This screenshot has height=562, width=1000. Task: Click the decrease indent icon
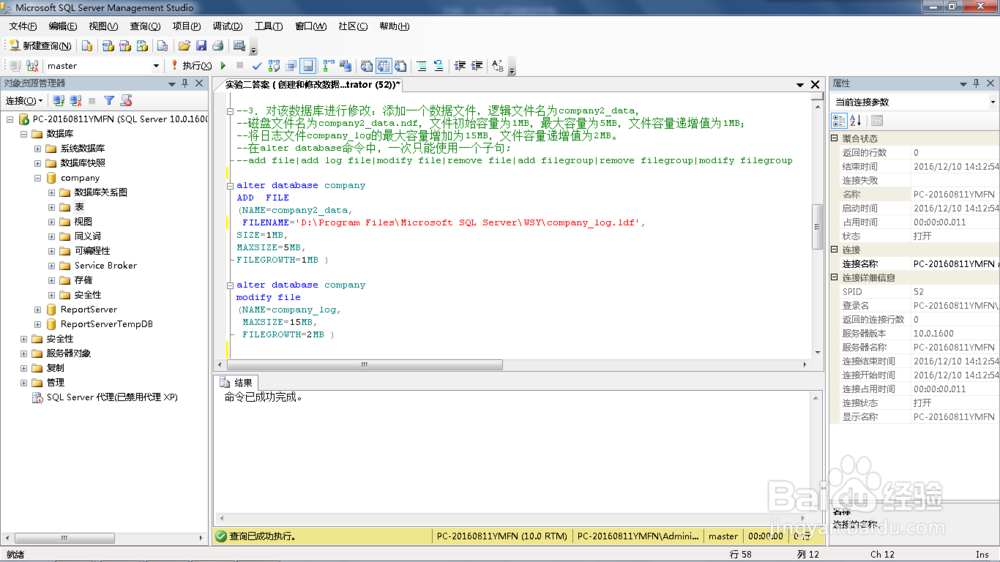460,66
